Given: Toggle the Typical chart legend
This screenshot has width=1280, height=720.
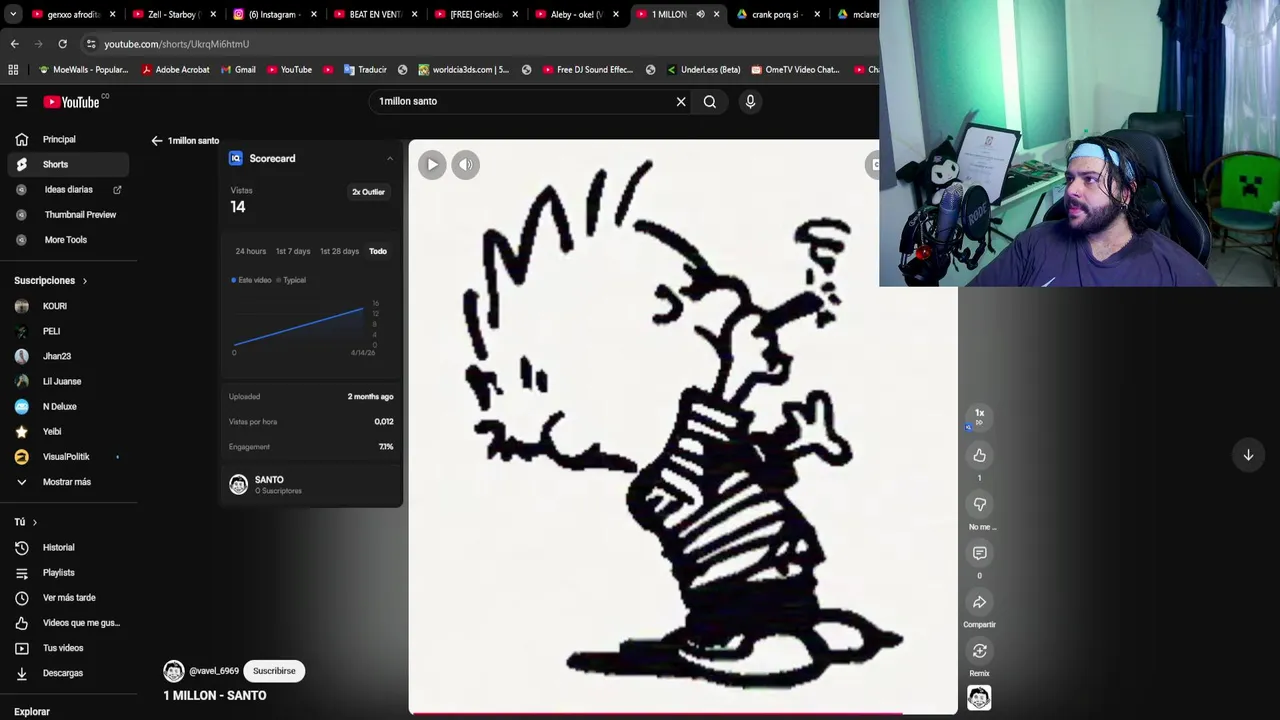Looking at the screenshot, I should click(292, 280).
